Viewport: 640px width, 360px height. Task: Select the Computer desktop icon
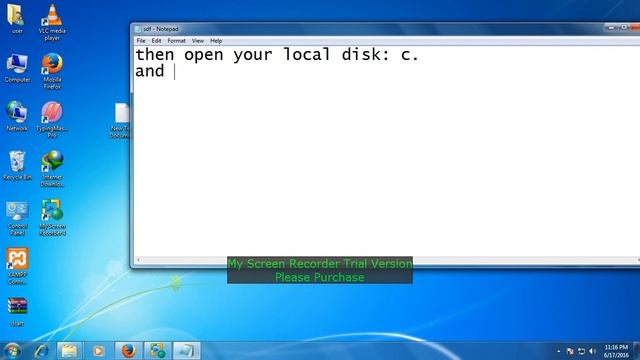tap(17, 68)
